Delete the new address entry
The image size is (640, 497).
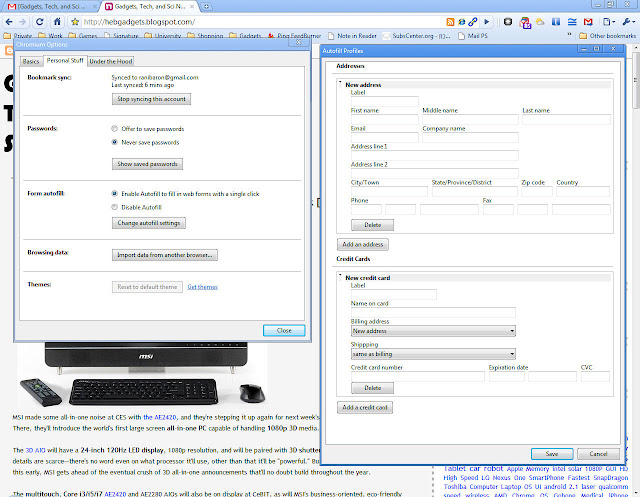(x=373, y=225)
